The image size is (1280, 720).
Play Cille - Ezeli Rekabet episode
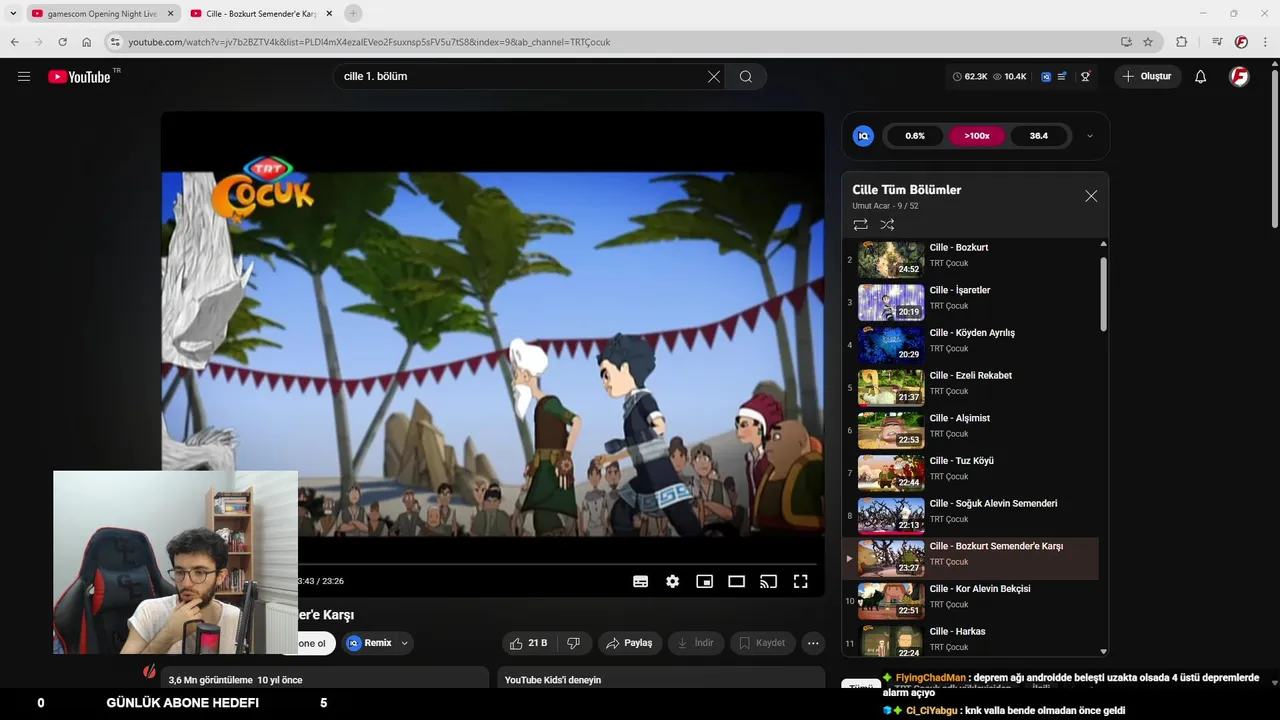coord(970,387)
